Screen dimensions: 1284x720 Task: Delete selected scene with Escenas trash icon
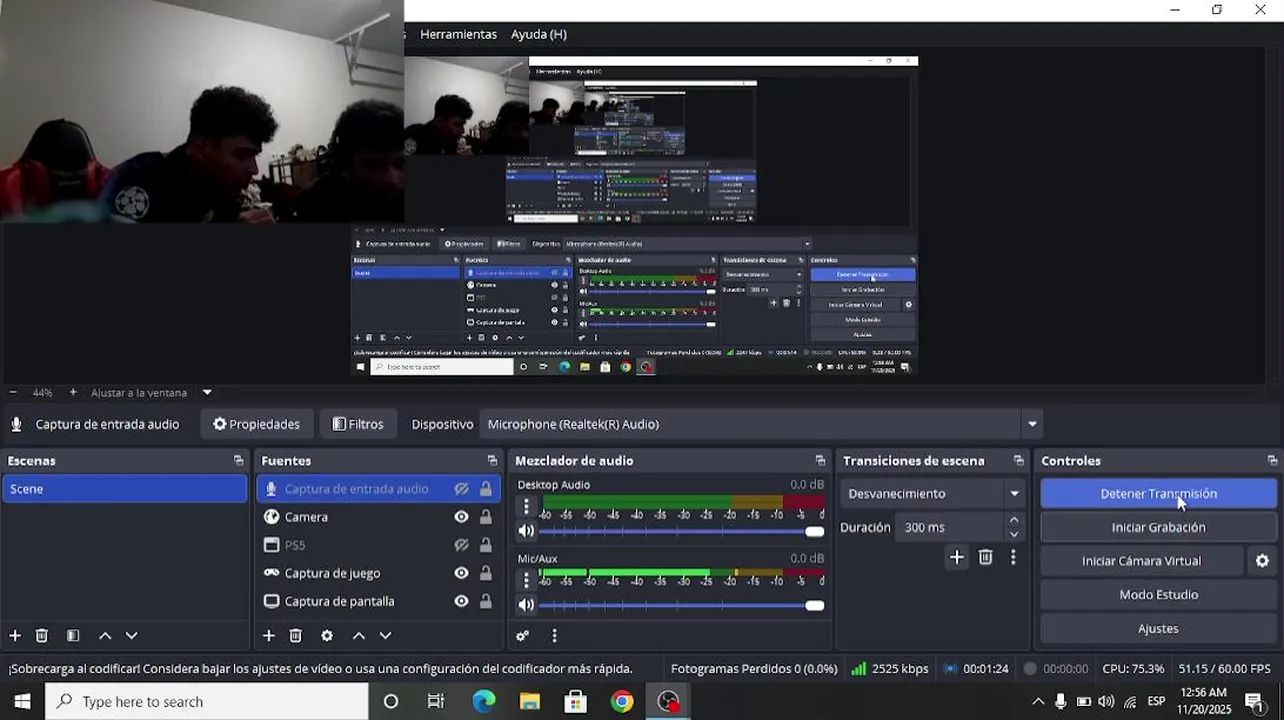coord(42,635)
